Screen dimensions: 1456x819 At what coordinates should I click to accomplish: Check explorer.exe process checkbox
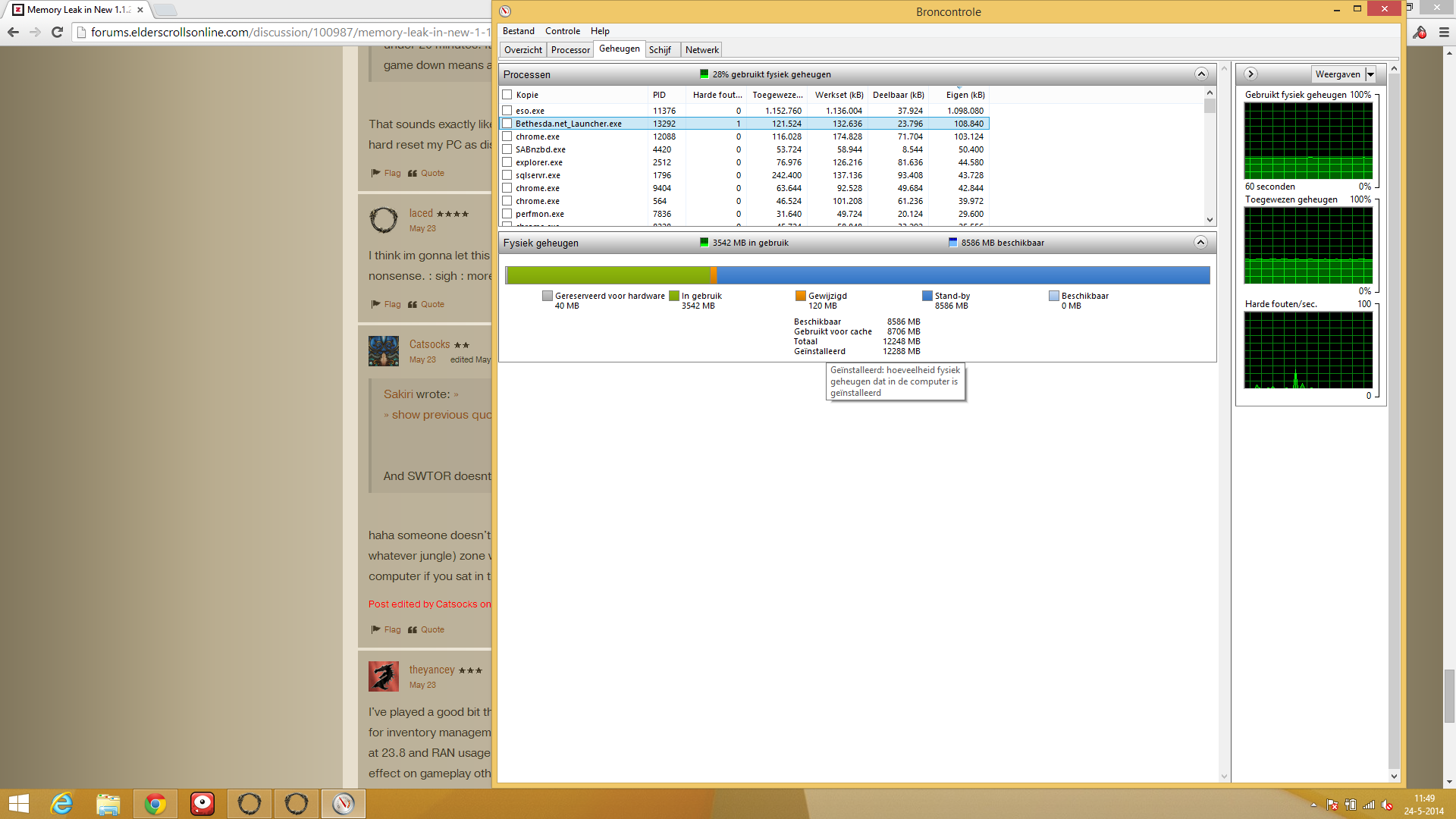click(x=507, y=162)
